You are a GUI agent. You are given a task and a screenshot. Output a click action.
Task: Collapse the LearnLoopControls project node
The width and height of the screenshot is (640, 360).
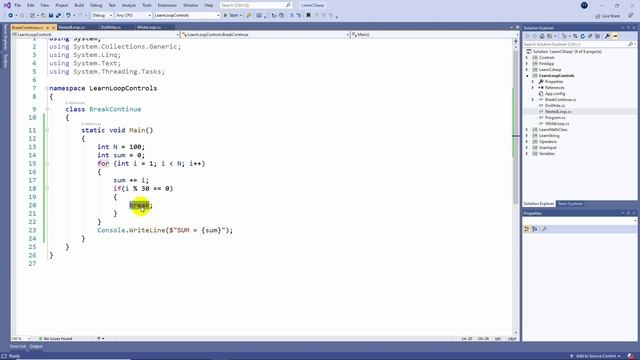tap(527, 76)
